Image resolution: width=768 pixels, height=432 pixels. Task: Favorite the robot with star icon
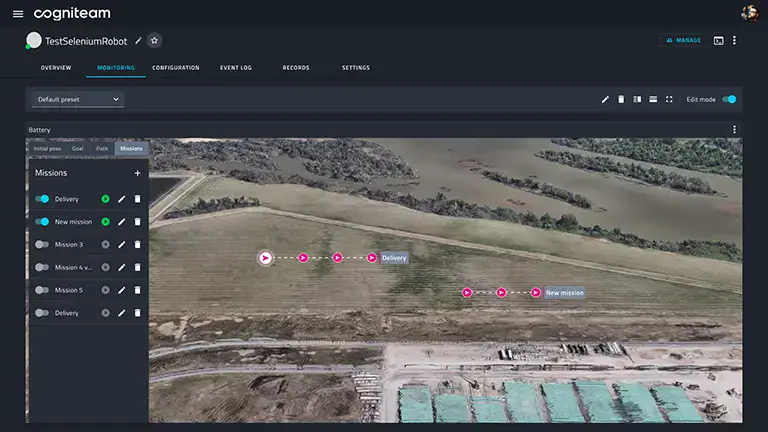pos(154,41)
